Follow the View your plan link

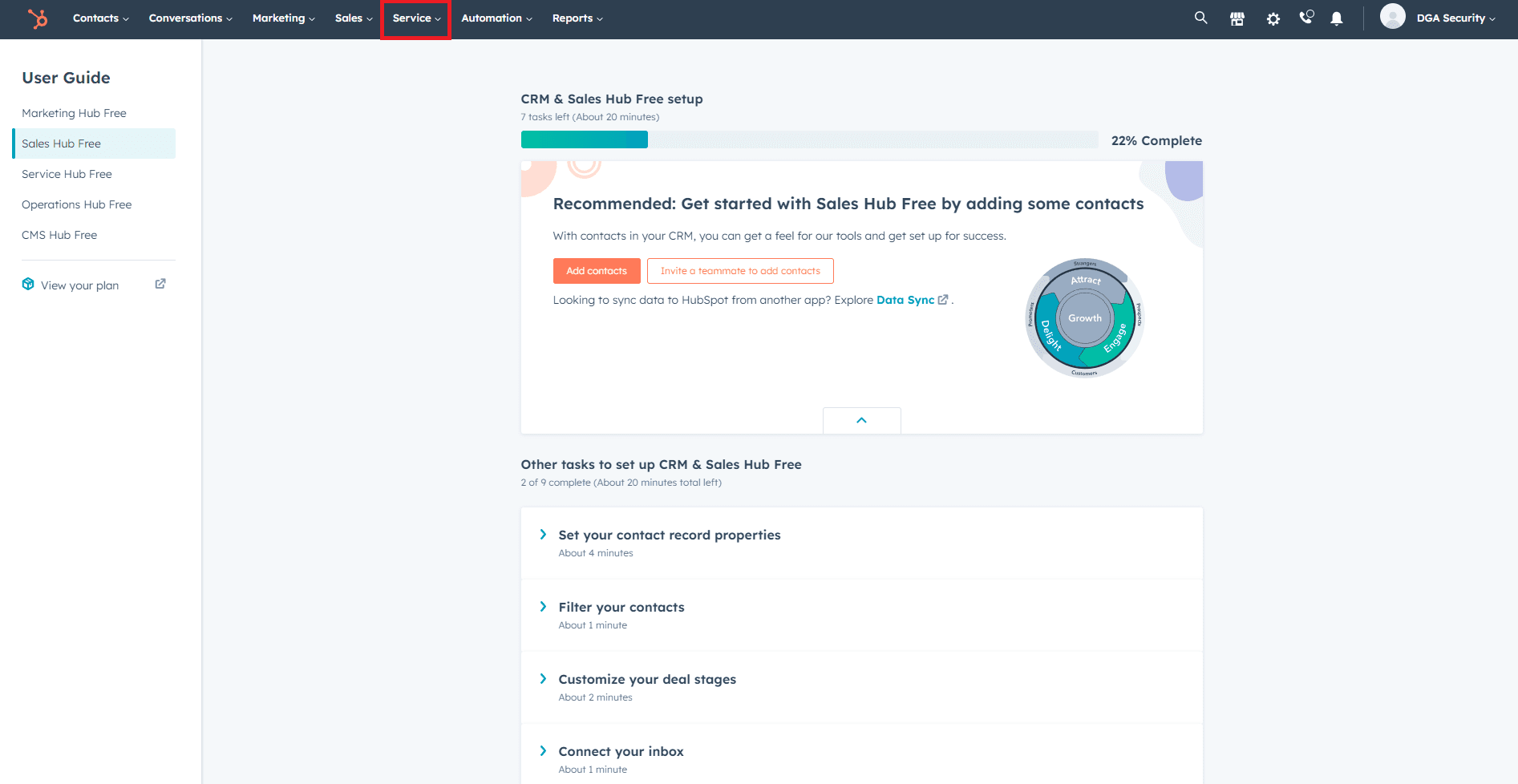pyautogui.click(x=79, y=285)
